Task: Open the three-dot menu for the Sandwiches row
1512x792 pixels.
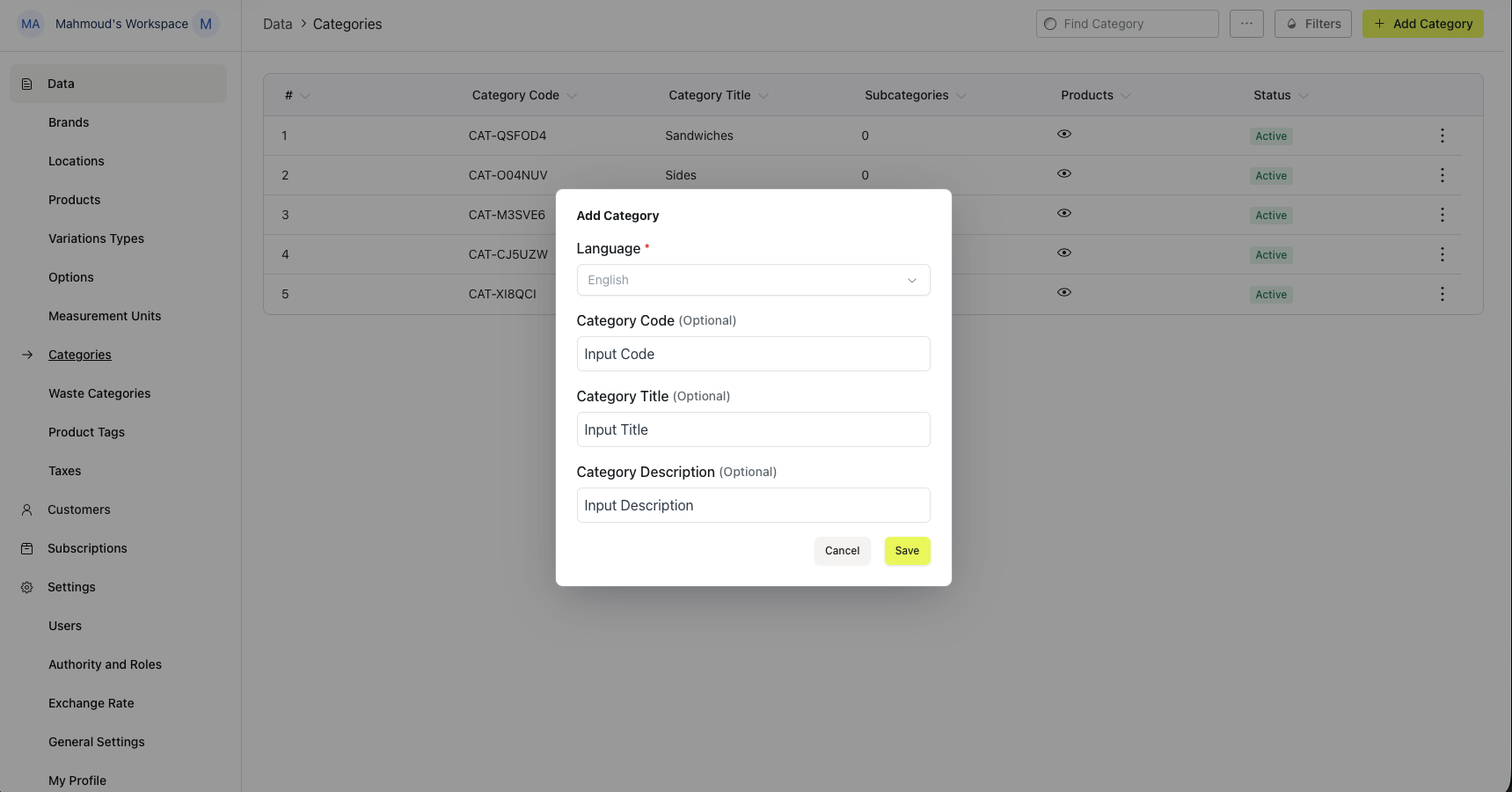Action: [x=1442, y=136]
